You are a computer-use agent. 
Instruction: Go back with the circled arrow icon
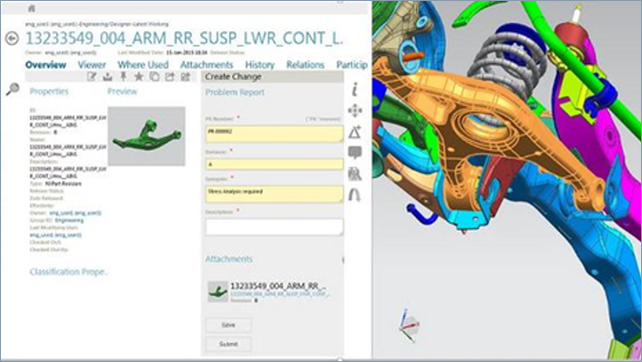(x=12, y=38)
